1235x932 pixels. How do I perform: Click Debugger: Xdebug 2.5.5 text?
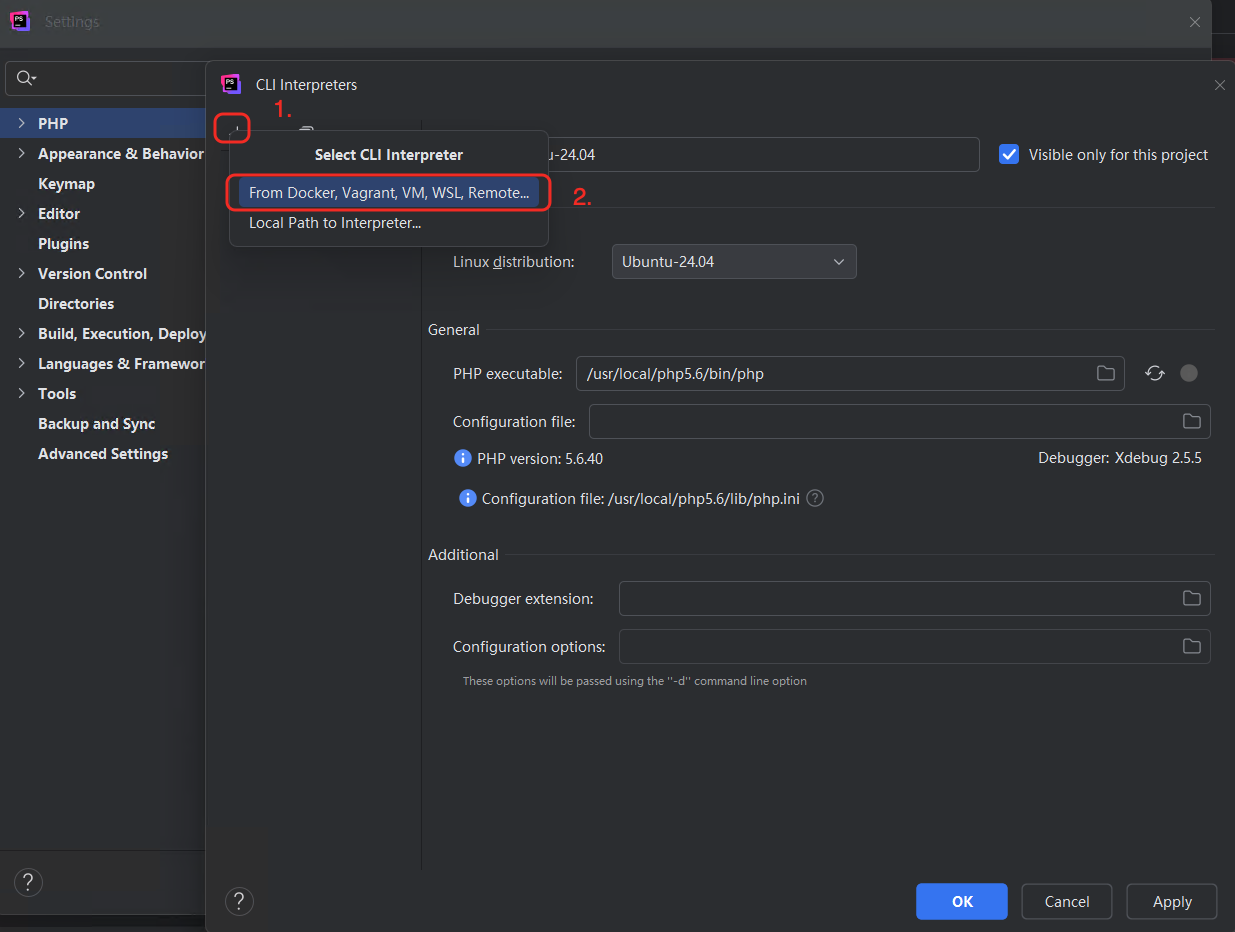[1120, 458]
